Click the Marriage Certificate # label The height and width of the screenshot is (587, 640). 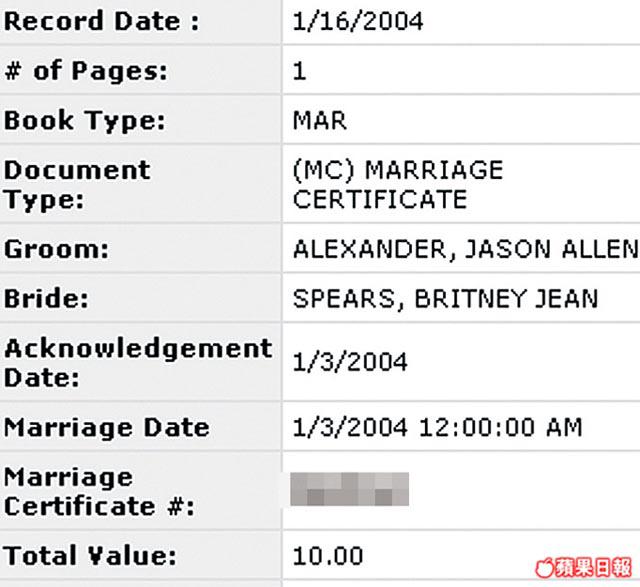tap(99, 492)
